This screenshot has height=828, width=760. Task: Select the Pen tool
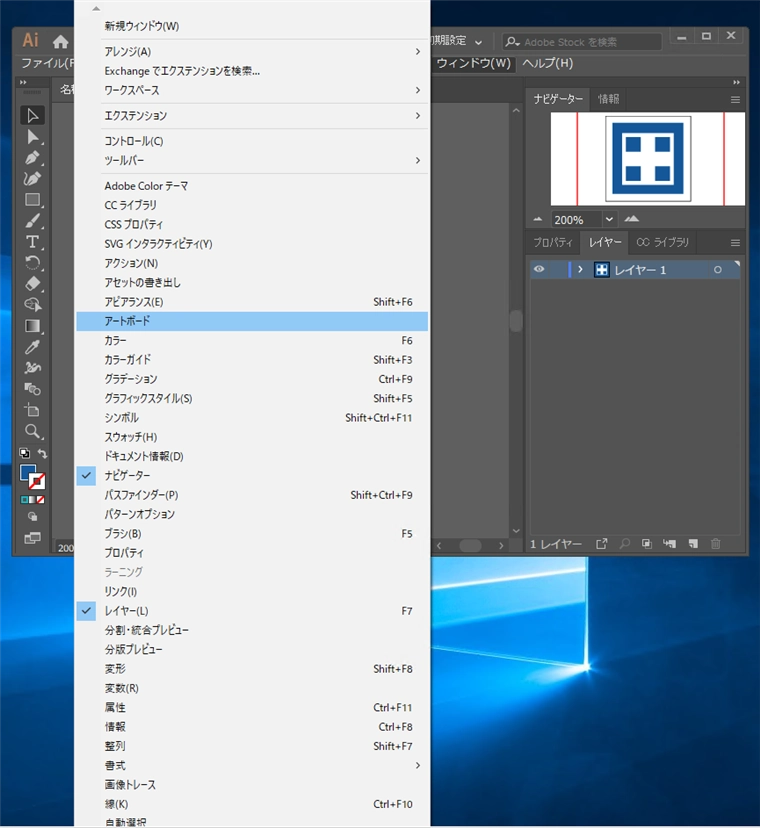click(x=33, y=158)
